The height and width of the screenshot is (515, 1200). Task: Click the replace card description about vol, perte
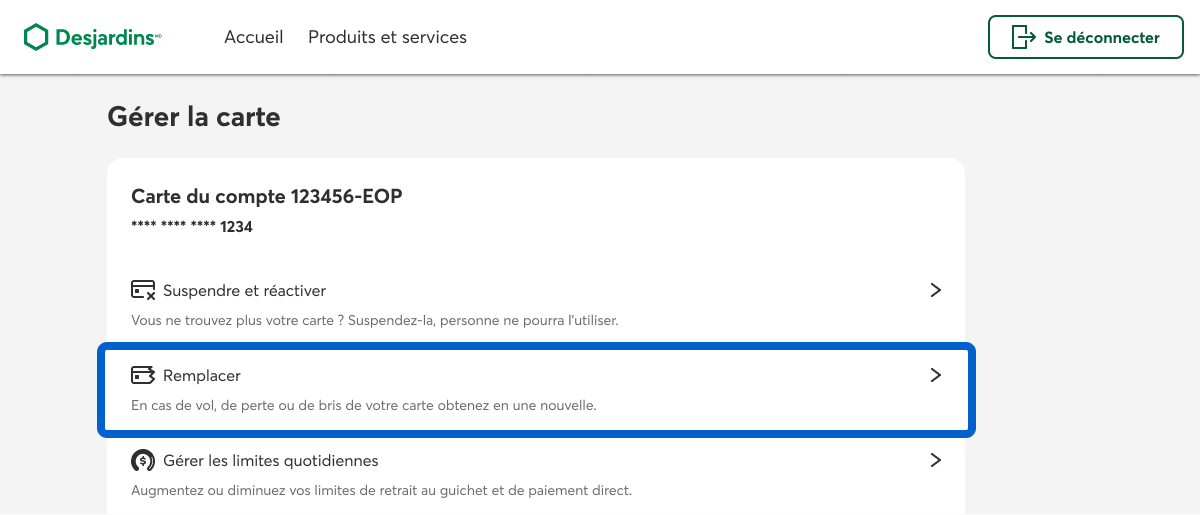364,406
